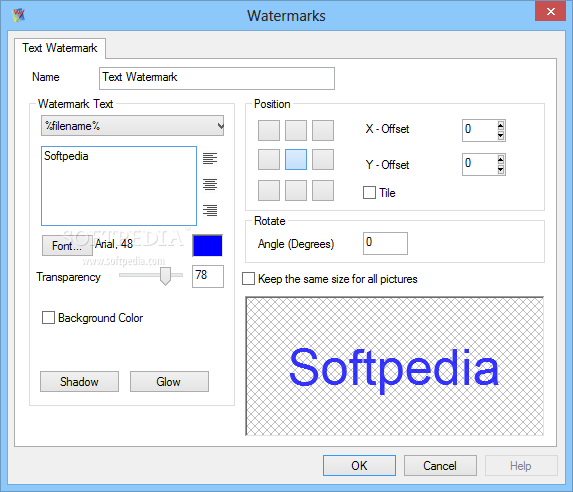The height and width of the screenshot is (492, 573).
Task: Click the Shadow button
Action: coord(79,382)
